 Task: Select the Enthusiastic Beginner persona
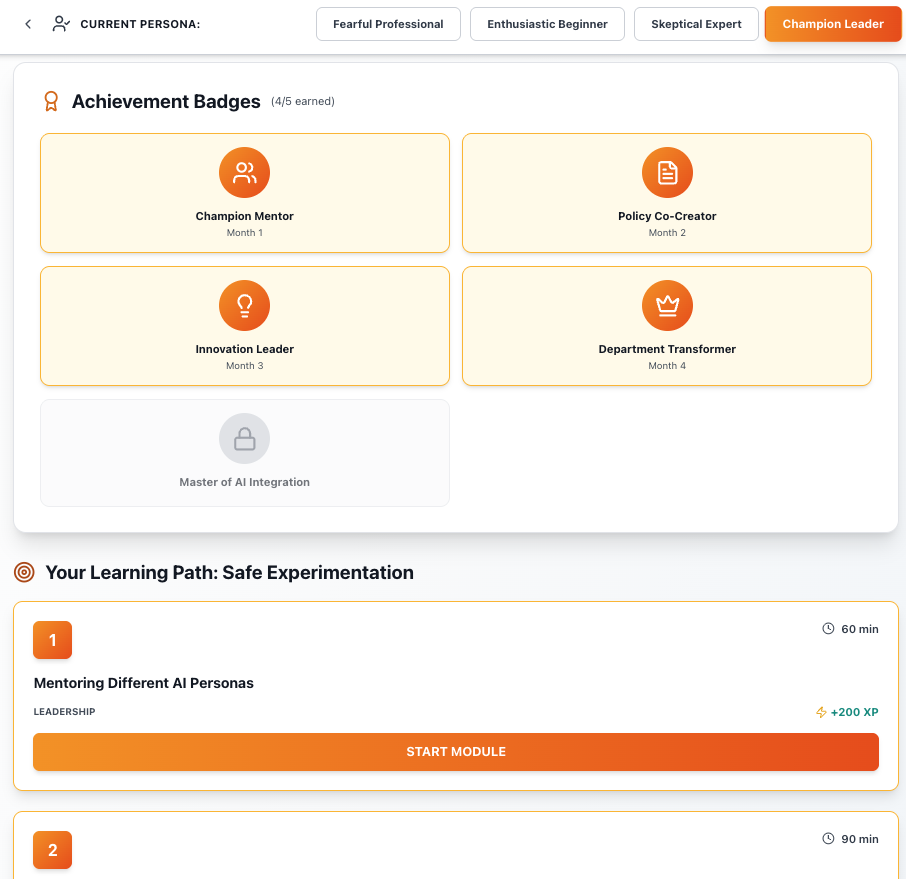coord(547,24)
